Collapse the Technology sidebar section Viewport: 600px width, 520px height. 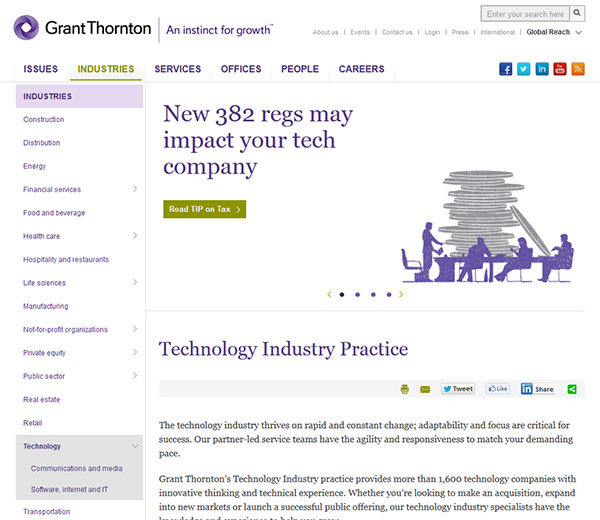tap(135, 446)
